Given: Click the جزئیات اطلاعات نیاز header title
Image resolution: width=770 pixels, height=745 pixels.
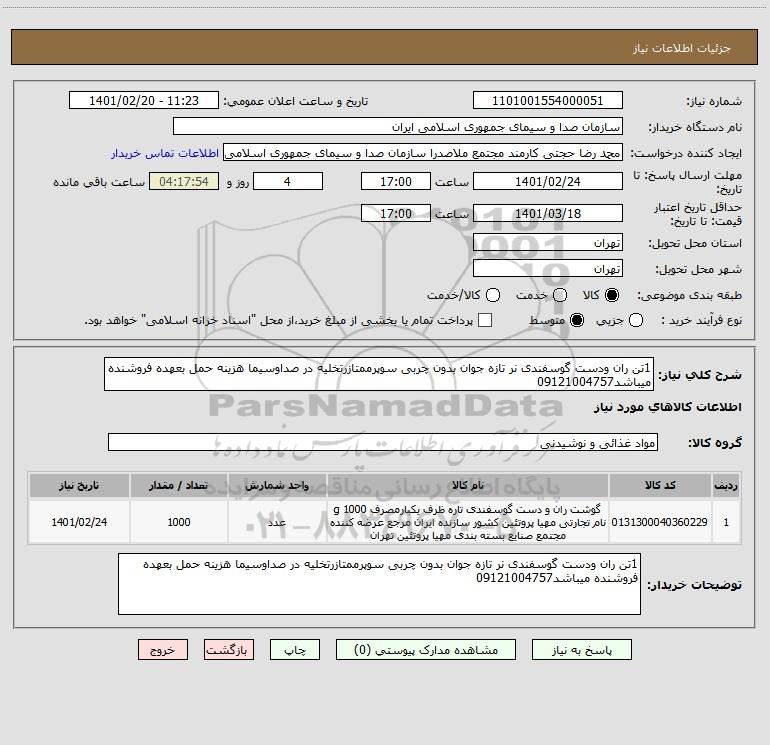Looking at the screenshot, I should click(682, 48).
